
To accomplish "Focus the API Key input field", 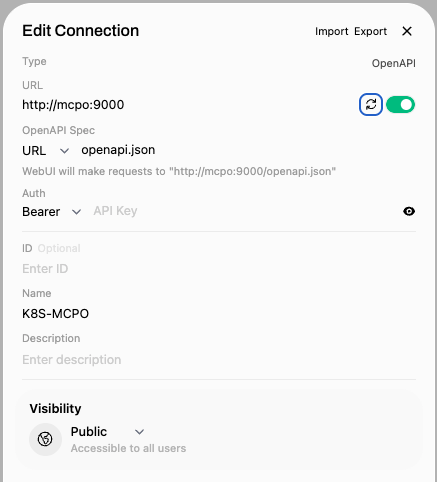I will 245,211.
